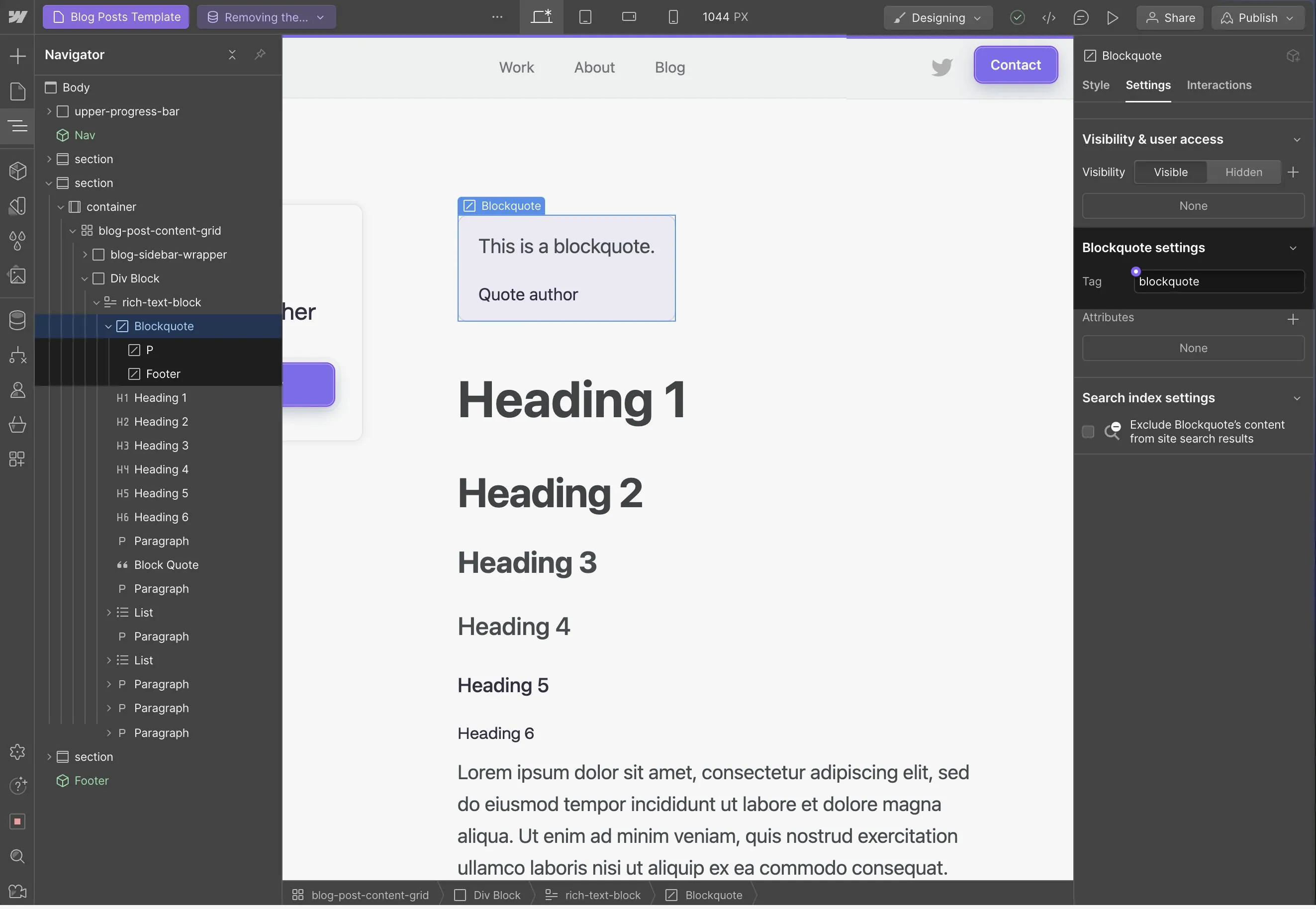
Task: Switch to the Style tab
Action: pyautogui.click(x=1096, y=86)
